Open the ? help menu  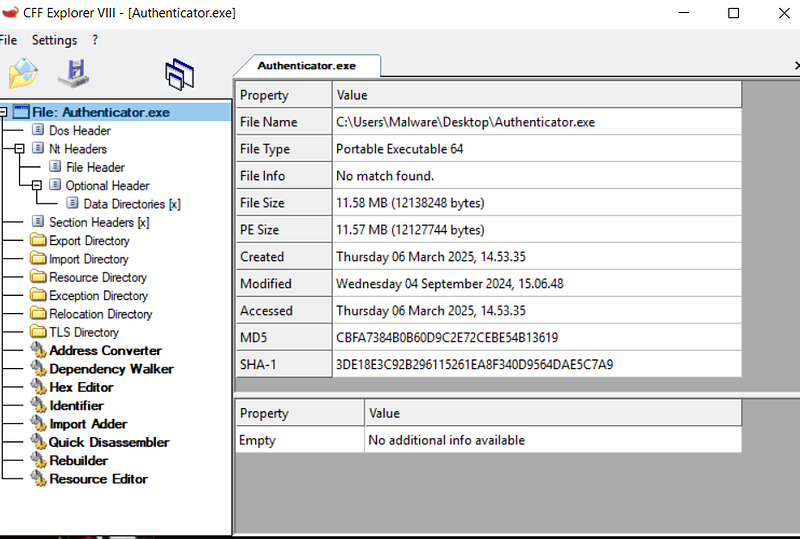click(95, 40)
